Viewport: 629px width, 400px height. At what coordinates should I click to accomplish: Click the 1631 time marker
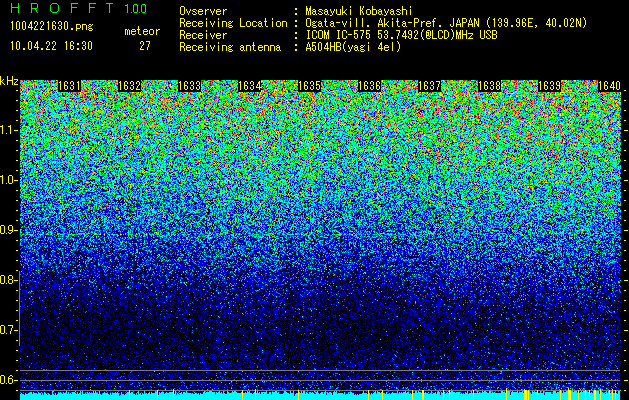point(69,86)
